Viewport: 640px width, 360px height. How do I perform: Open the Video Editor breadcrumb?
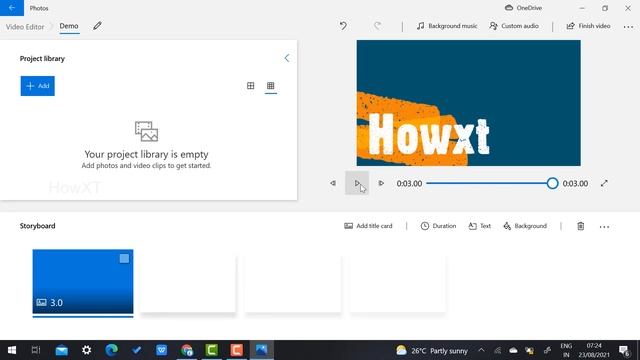[25, 27]
